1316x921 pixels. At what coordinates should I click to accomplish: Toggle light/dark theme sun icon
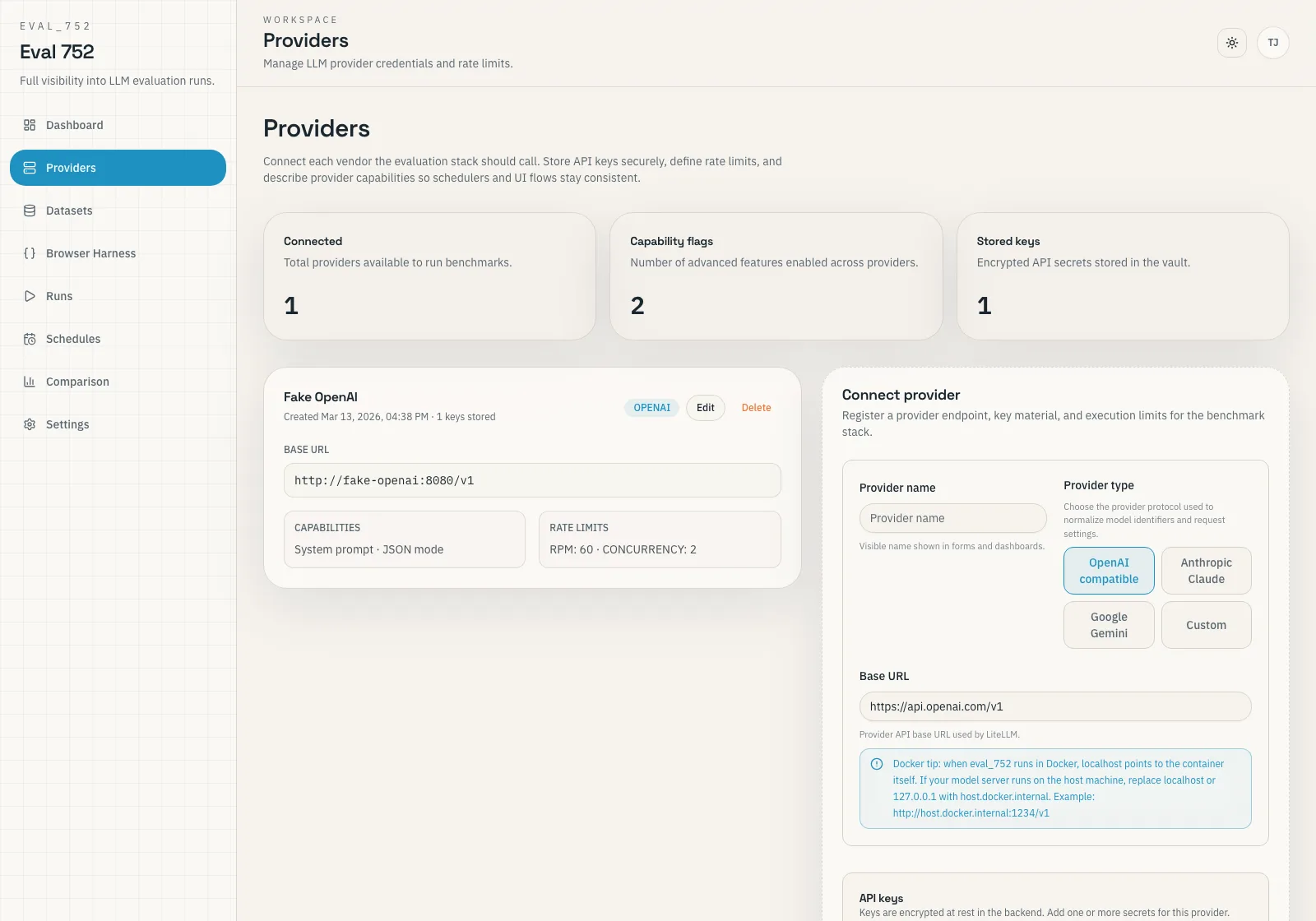pos(1232,43)
